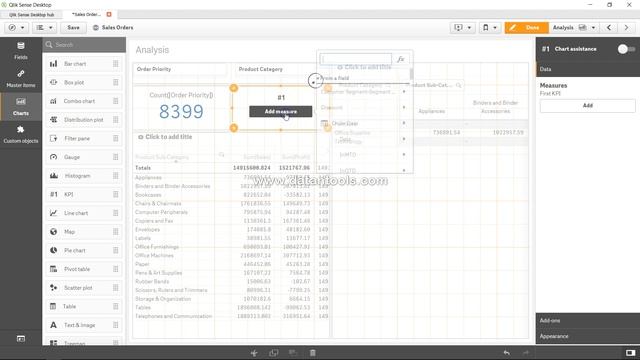
Task: Click the Table chart icon
Action: click(x=53, y=306)
